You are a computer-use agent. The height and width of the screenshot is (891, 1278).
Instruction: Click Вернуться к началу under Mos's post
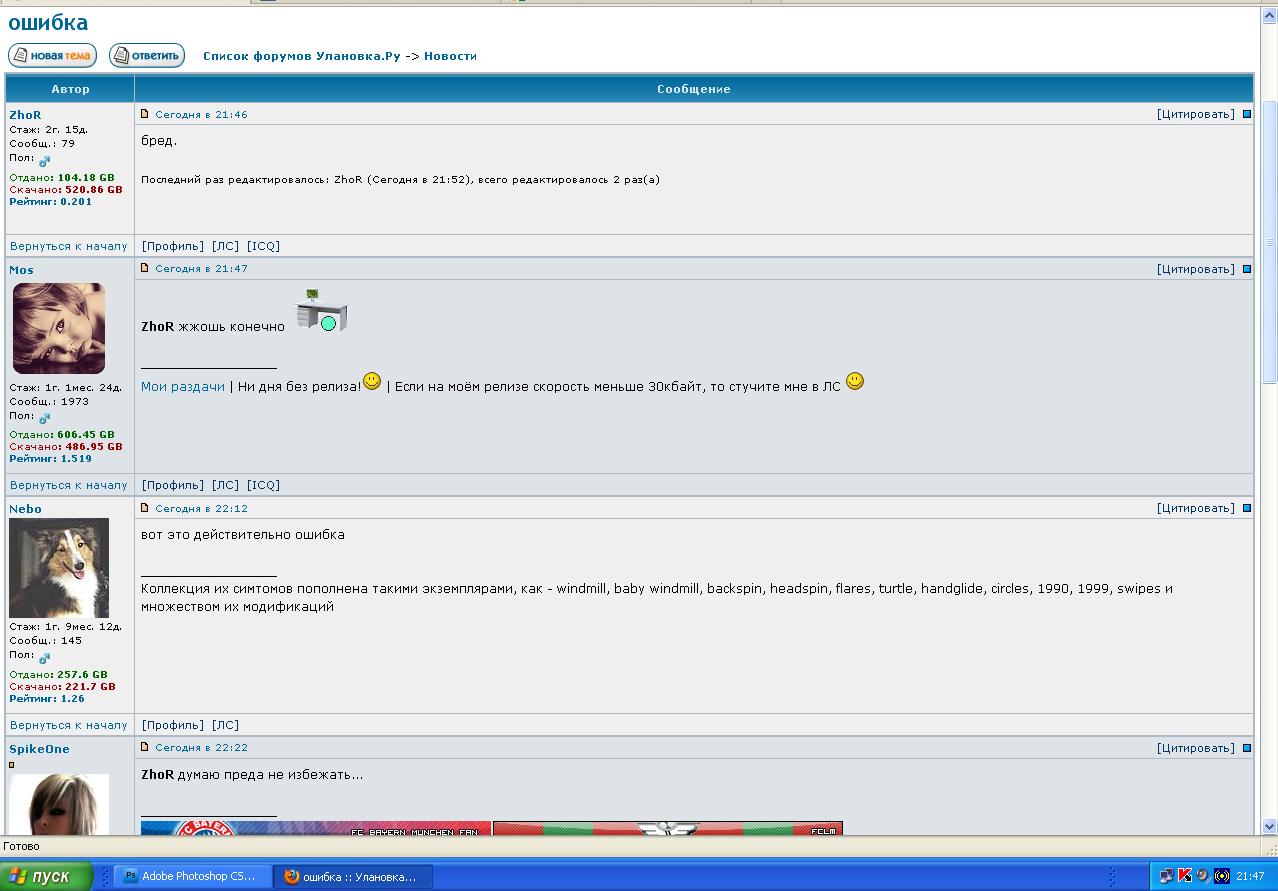pyautogui.click(x=69, y=485)
